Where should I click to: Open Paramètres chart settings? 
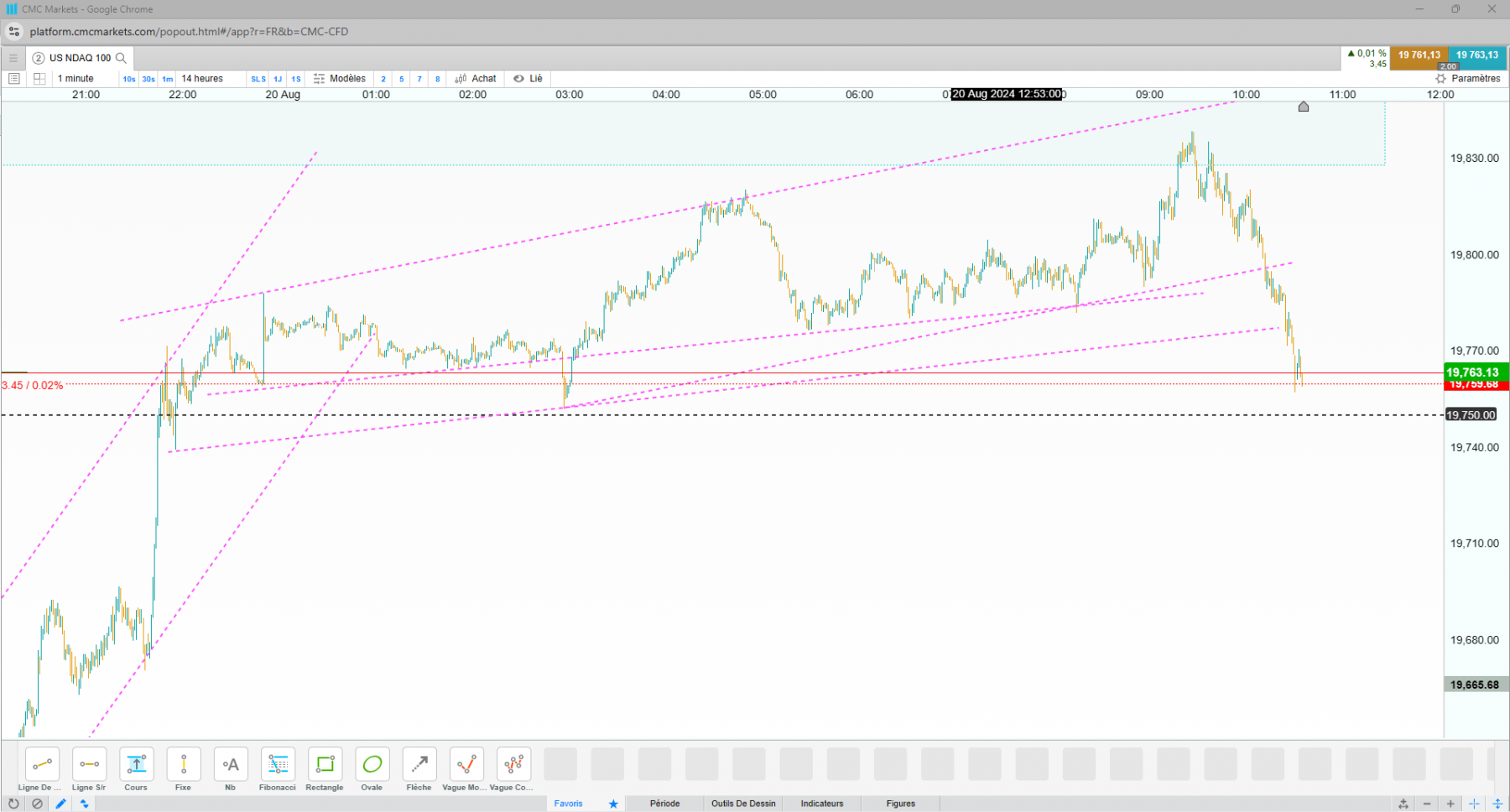[x=1468, y=79]
